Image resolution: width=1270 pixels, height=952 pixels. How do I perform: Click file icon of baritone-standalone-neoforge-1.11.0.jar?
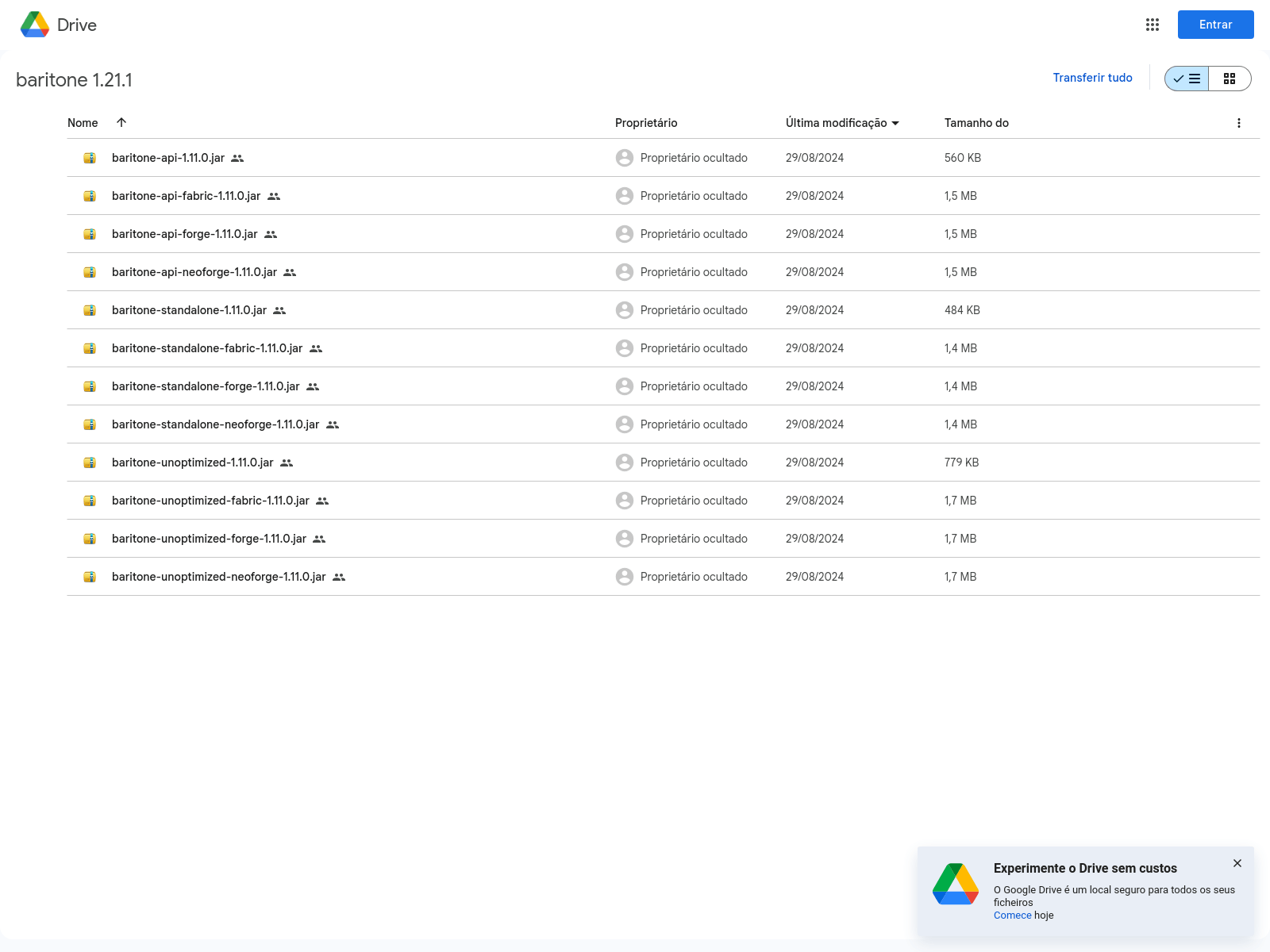90,424
